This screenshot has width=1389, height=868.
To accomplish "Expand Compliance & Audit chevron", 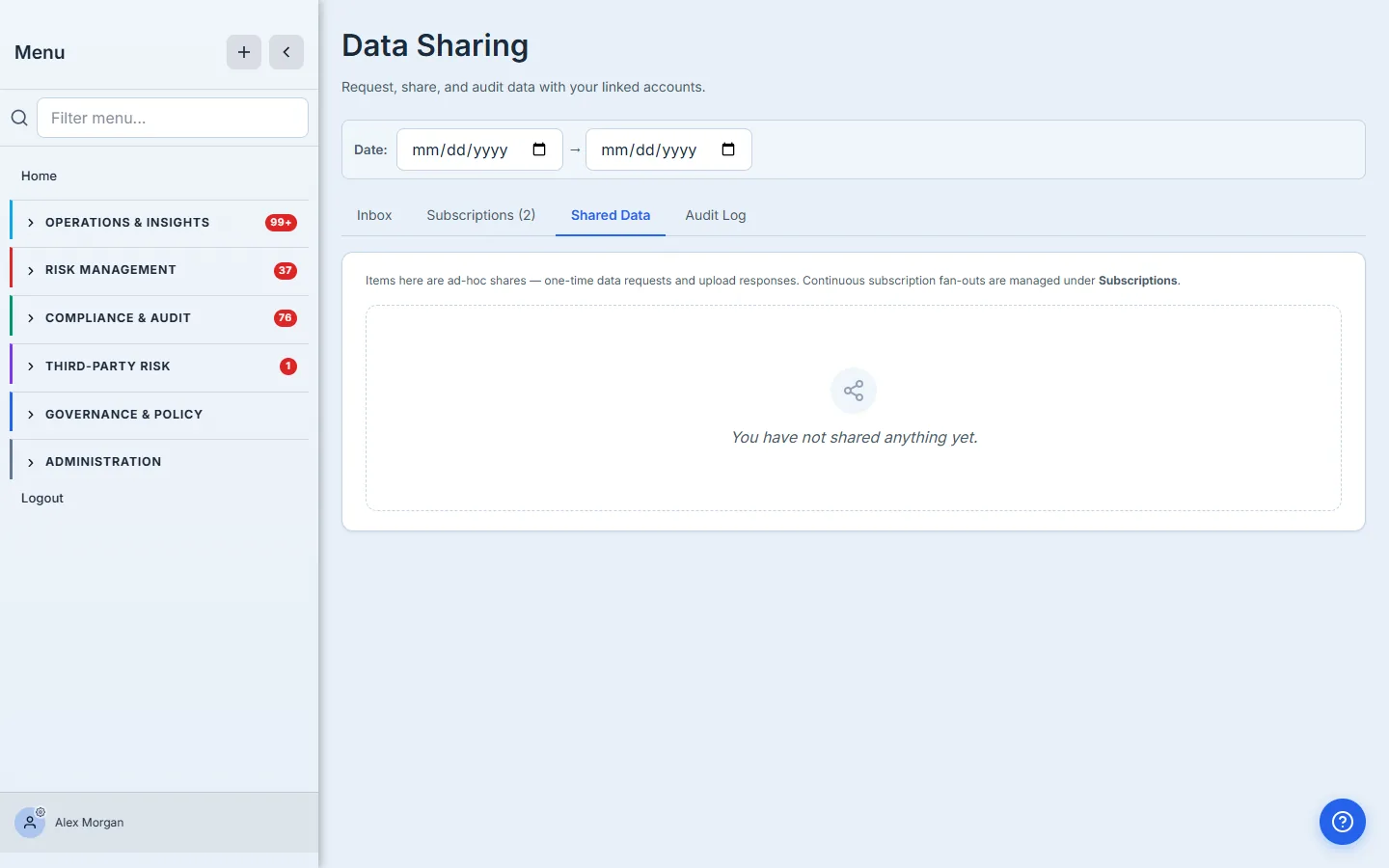I will tap(31, 318).
